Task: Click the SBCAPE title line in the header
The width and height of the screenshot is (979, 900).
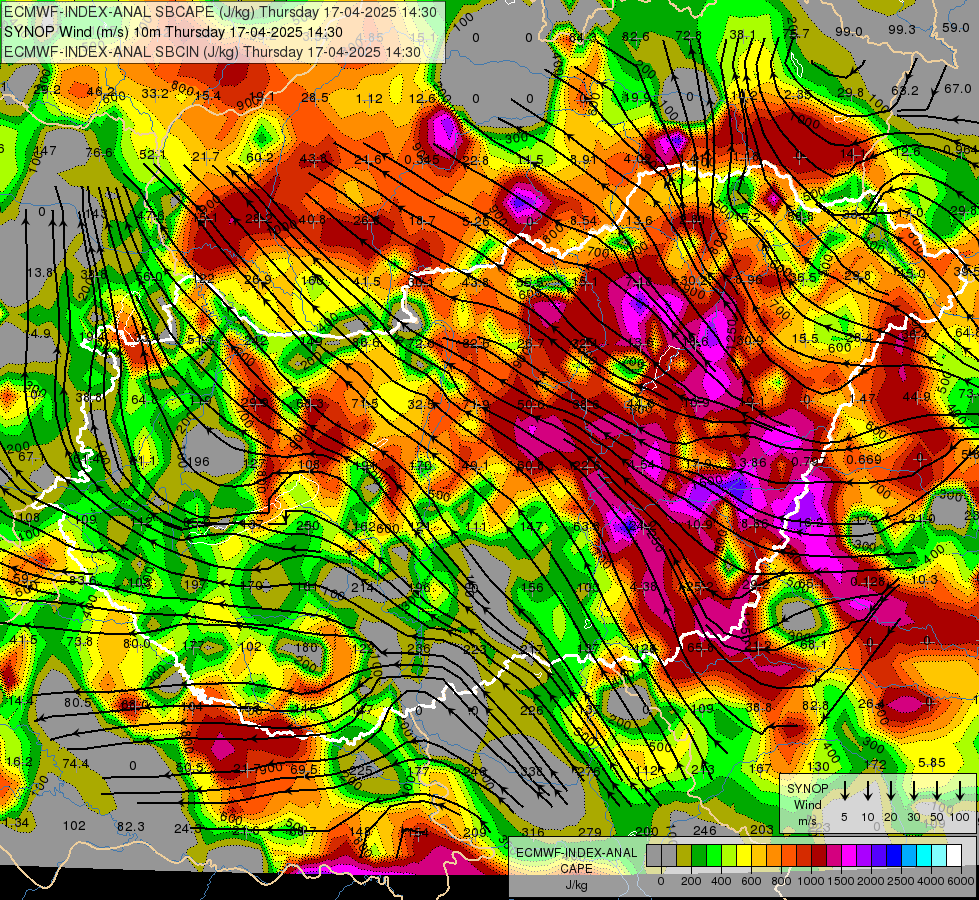Action: tap(222, 12)
